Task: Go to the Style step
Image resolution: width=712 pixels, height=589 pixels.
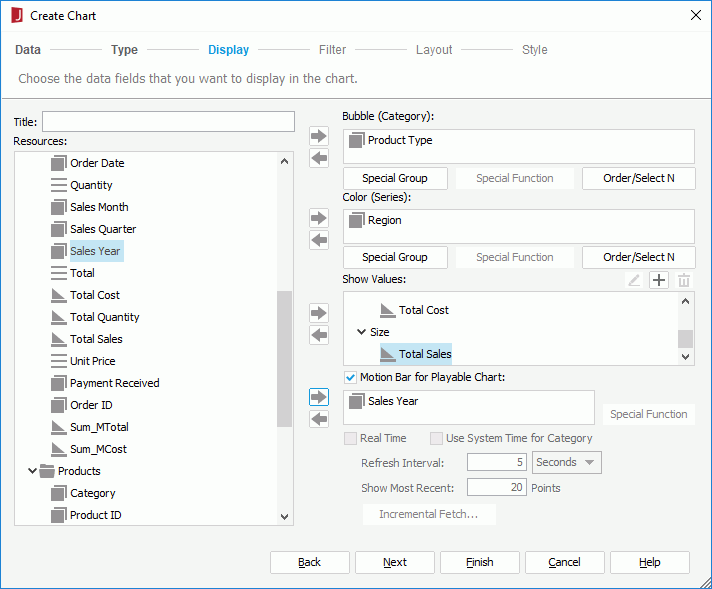Action: 534,49
